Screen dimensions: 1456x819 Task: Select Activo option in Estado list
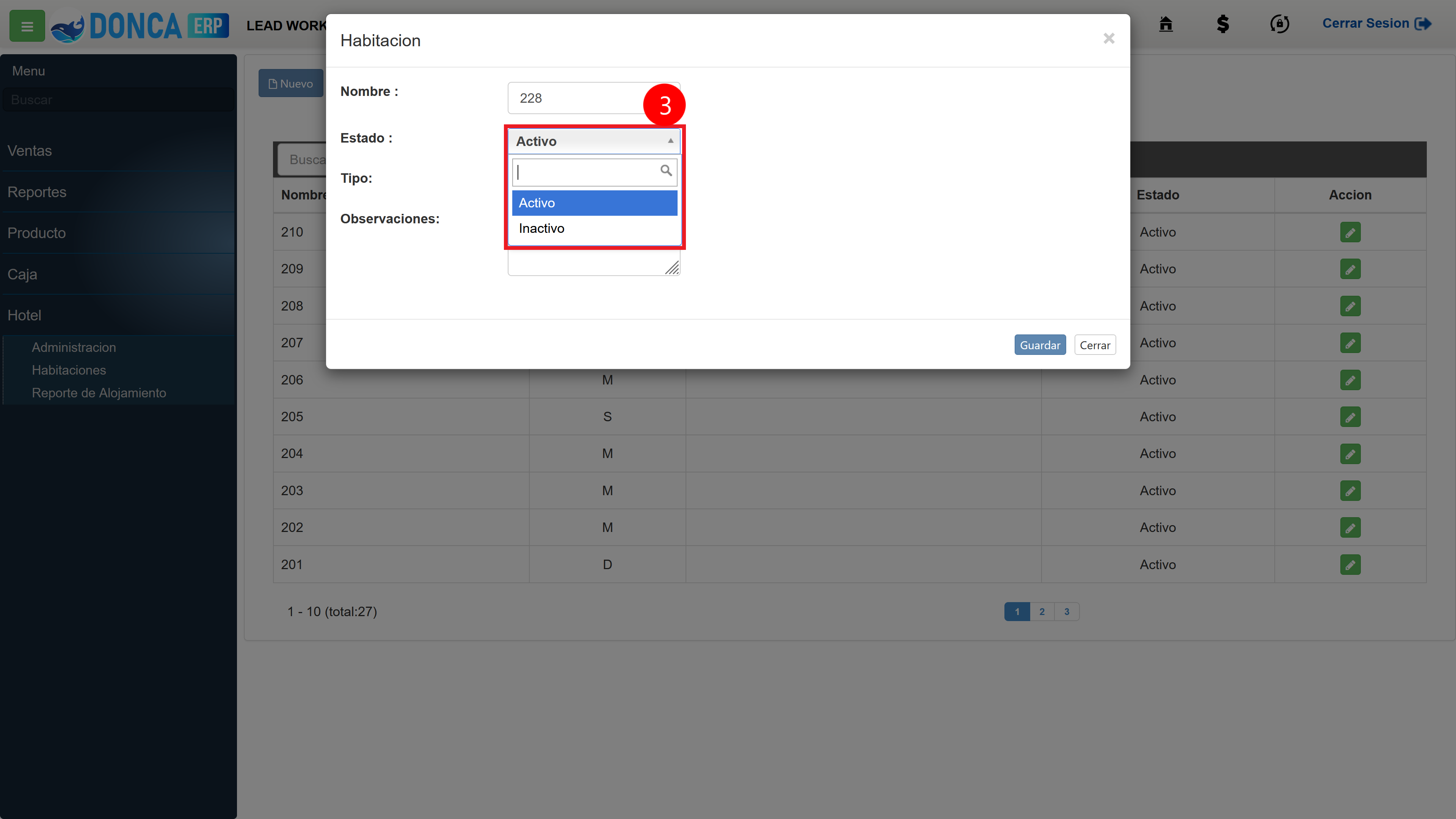click(x=594, y=203)
